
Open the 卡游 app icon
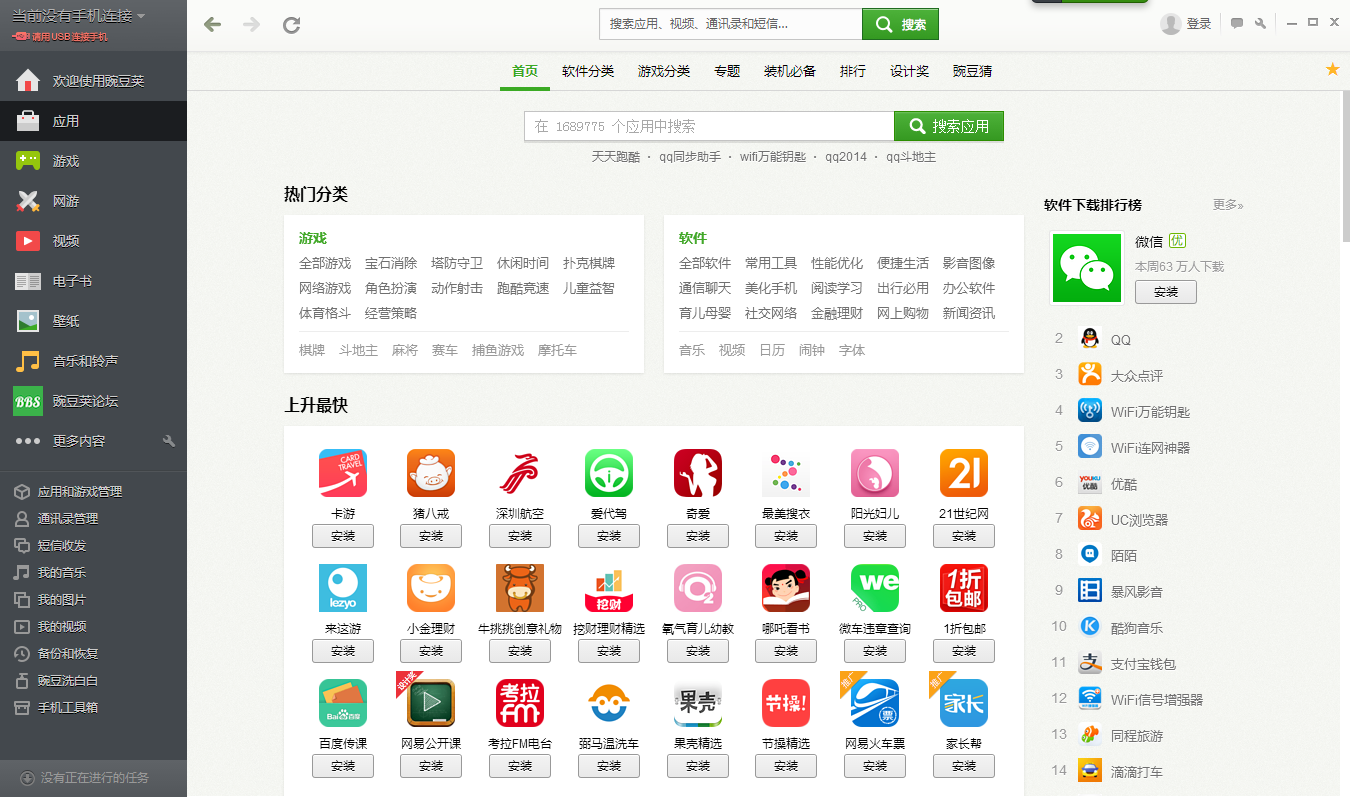coord(343,473)
